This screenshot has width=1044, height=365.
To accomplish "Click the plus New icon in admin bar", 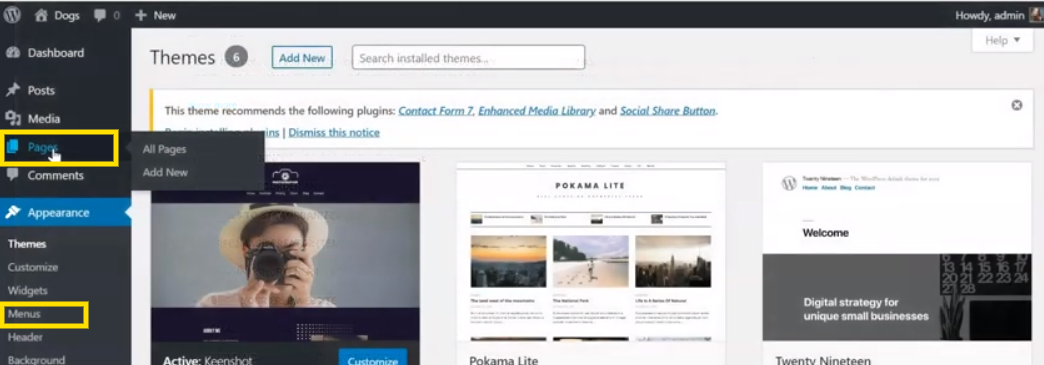I will click(140, 15).
